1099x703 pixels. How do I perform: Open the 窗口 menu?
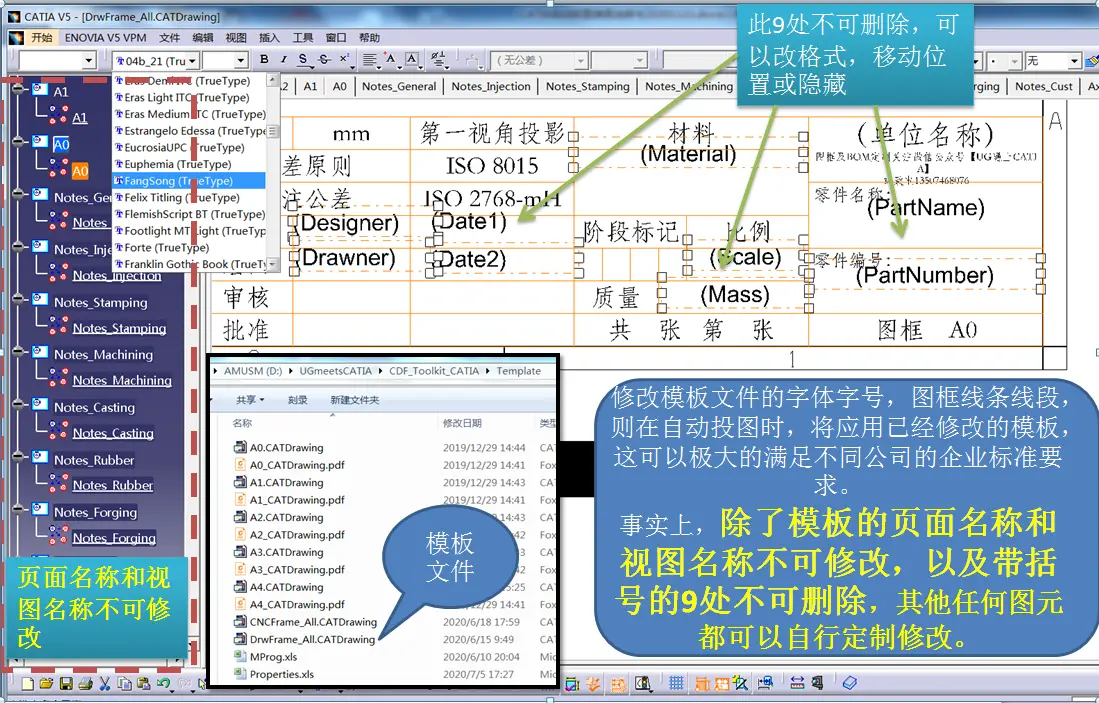click(x=336, y=38)
